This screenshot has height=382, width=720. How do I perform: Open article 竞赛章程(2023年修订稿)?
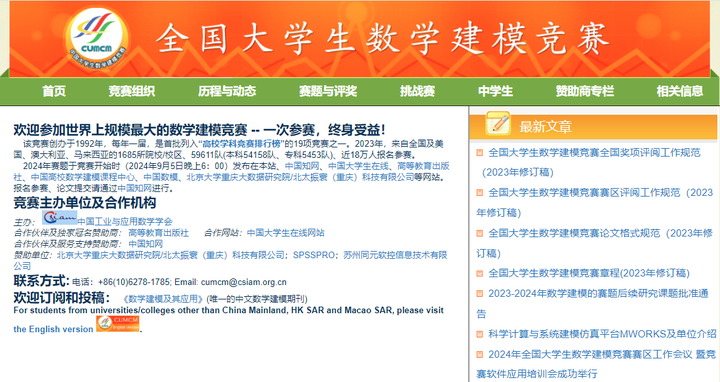point(589,273)
